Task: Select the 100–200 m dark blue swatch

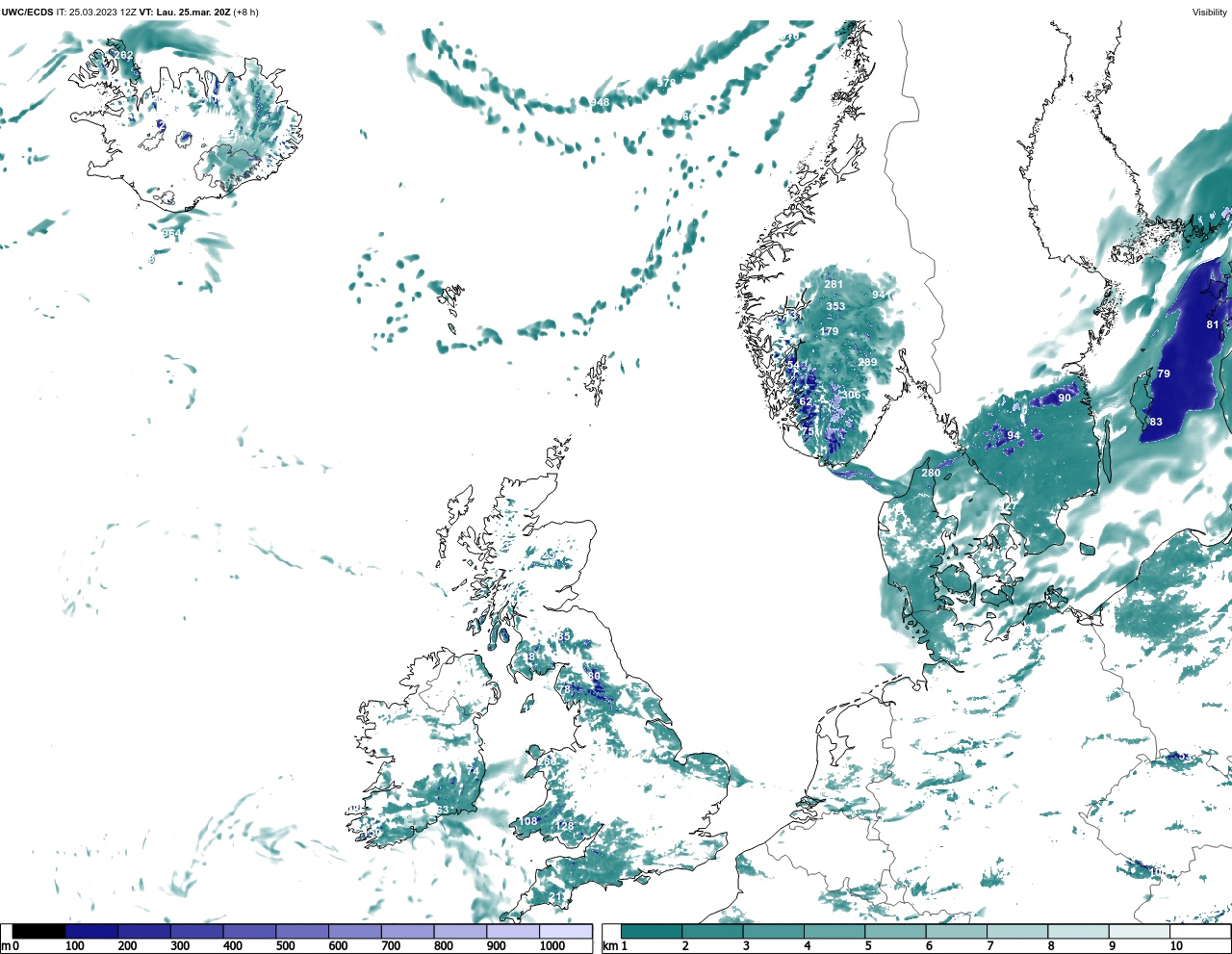Action: [x=91, y=932]
